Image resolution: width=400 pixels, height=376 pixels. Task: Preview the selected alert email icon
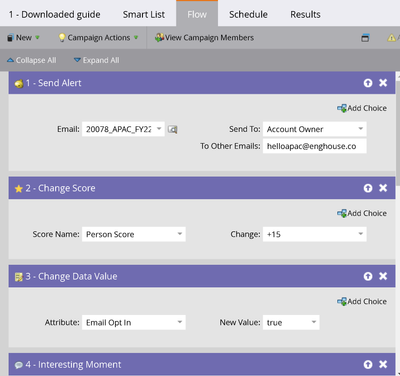[172, 129]
